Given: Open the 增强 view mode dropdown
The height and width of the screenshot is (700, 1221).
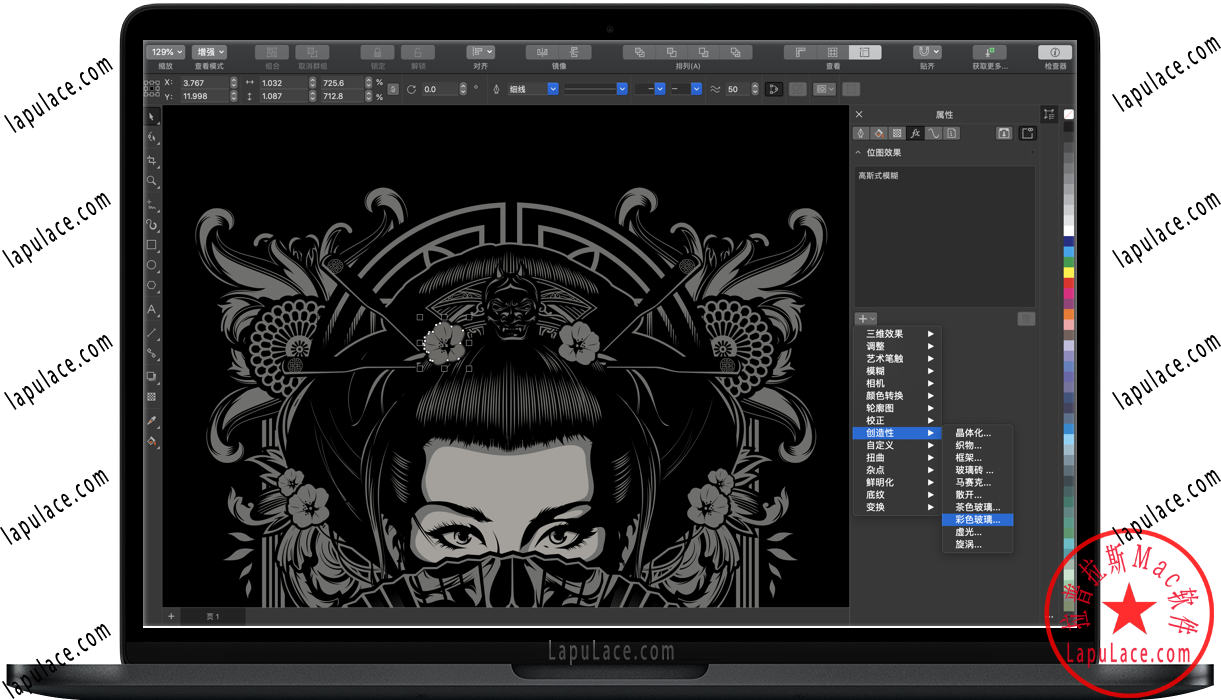Looking at the screenshot, I should [x=210, y=52].
